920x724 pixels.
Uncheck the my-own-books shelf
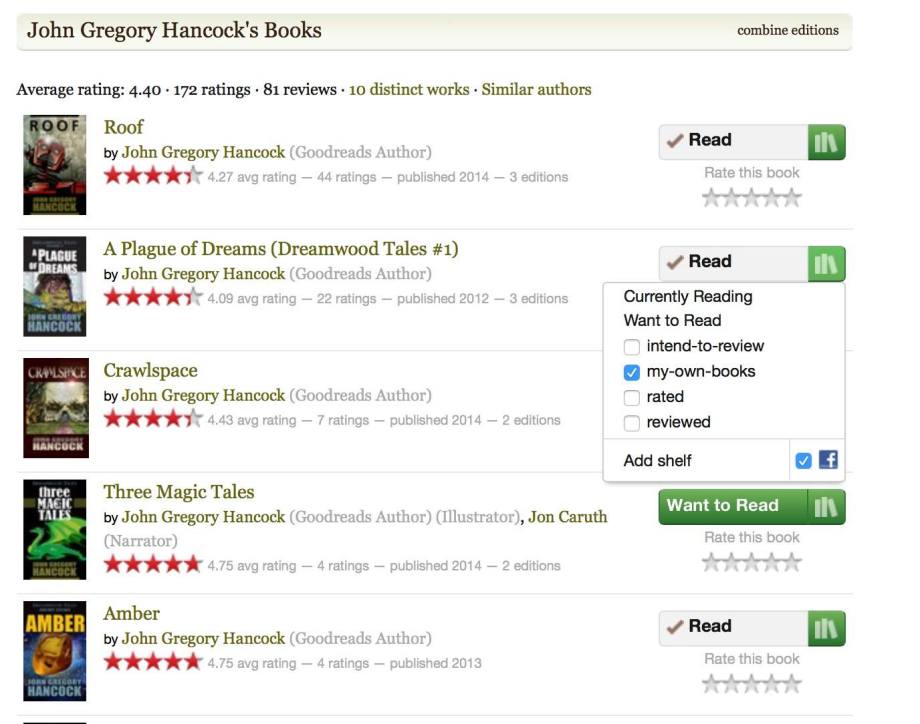[x=631, y=372]
